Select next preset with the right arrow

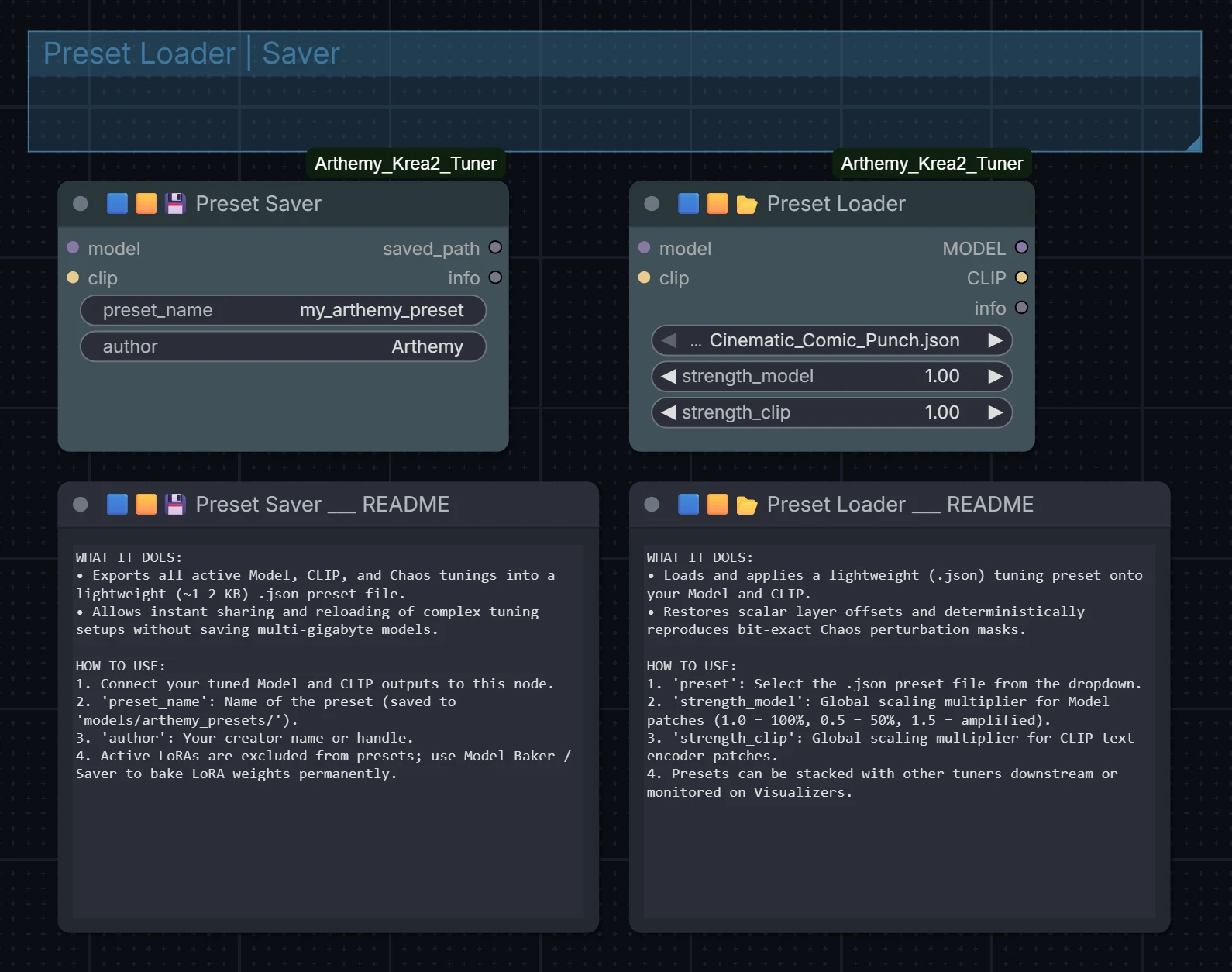[996, 340]
